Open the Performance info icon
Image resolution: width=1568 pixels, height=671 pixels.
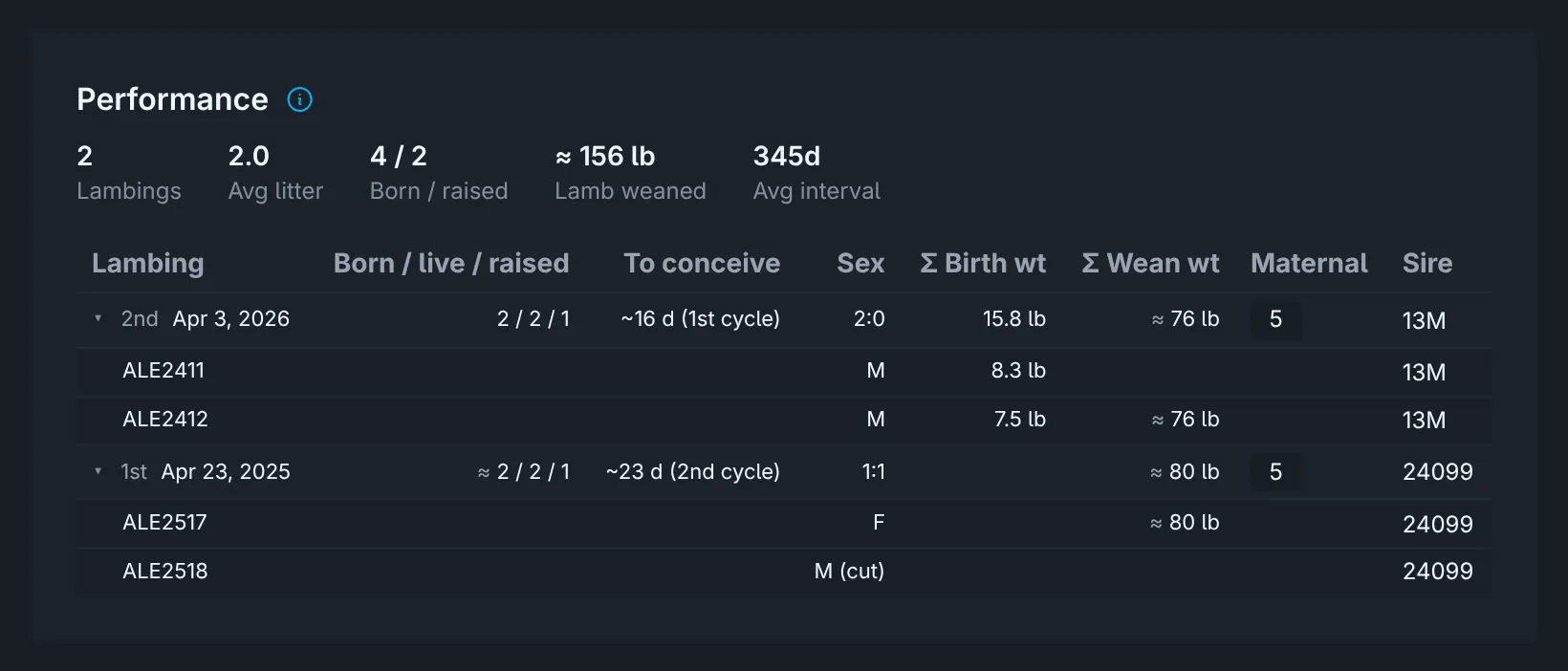300,99
